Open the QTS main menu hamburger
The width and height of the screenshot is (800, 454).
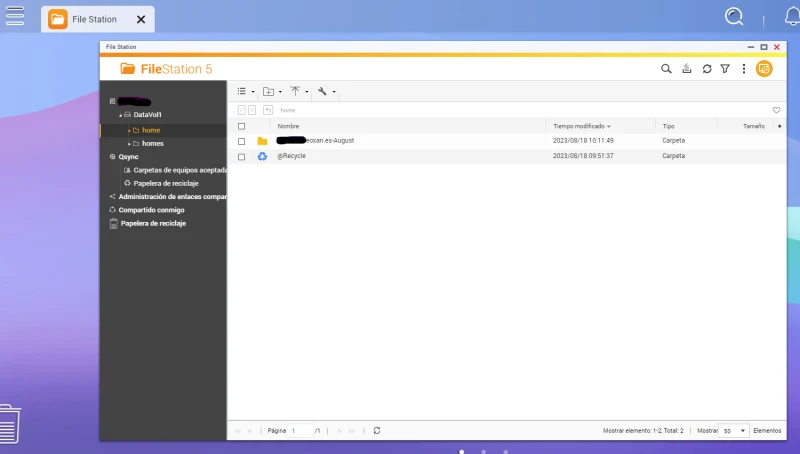tap(15, 16)
